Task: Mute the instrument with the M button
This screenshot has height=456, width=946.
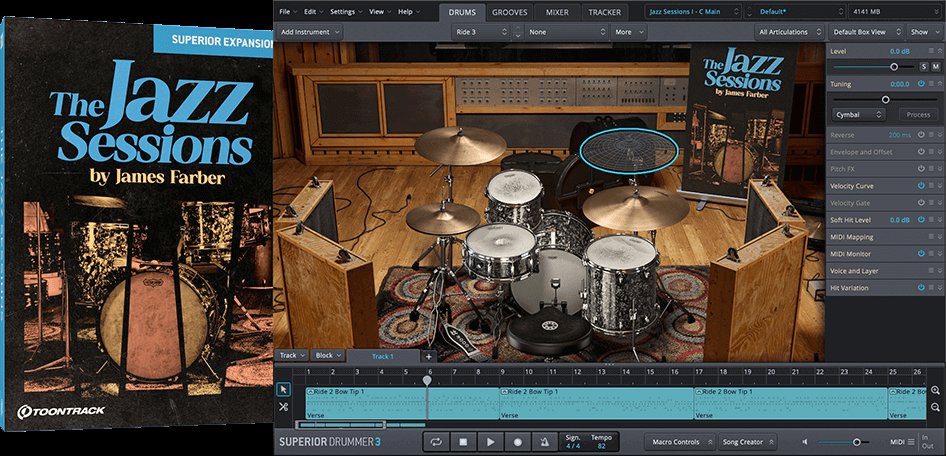Action: [935, 66]
